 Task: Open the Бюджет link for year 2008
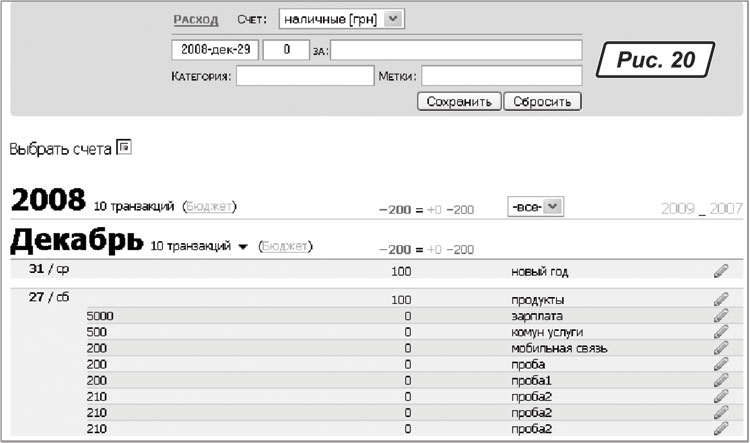208,207
